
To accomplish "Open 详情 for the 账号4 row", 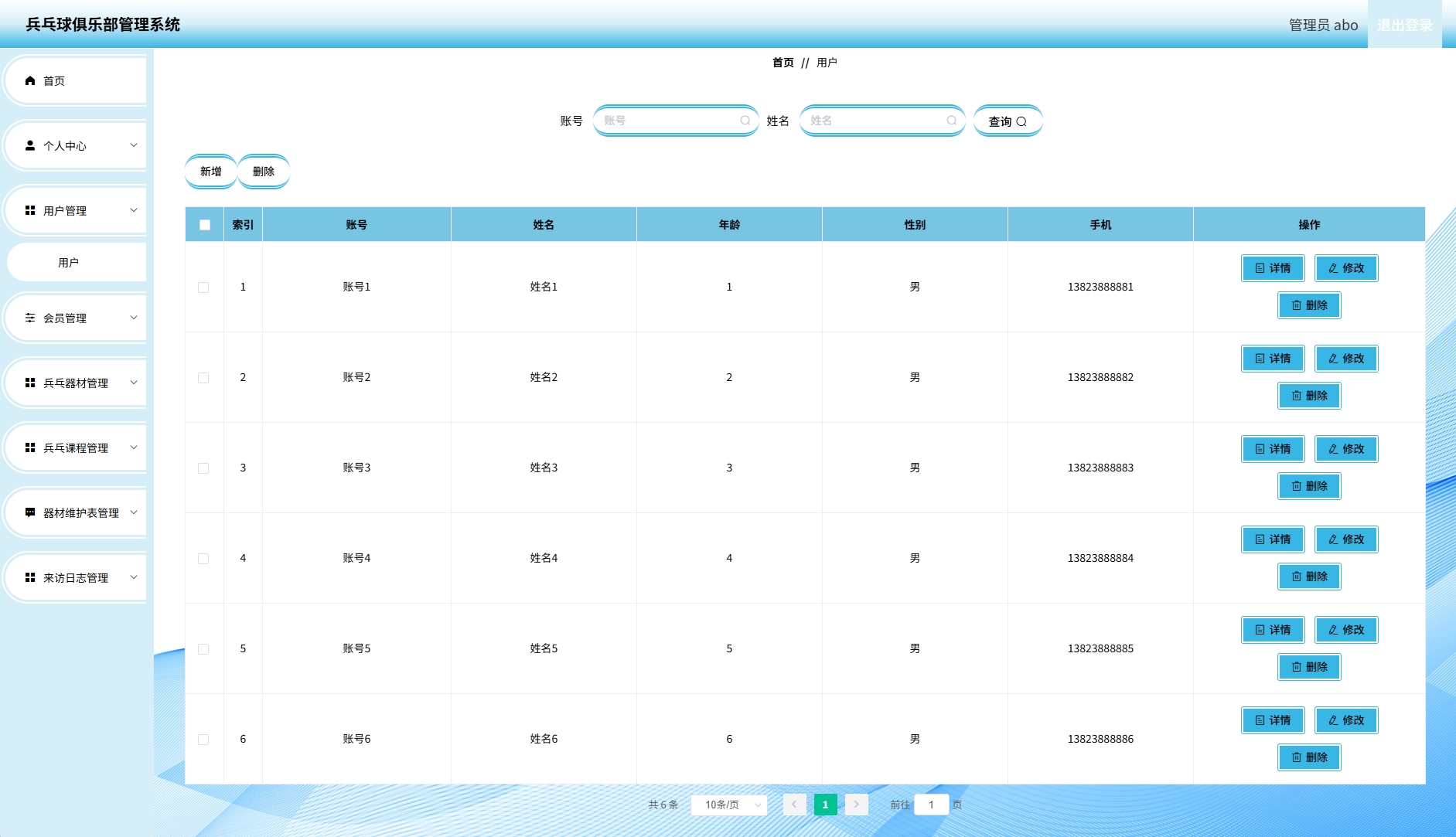I will click(1273, 539).
